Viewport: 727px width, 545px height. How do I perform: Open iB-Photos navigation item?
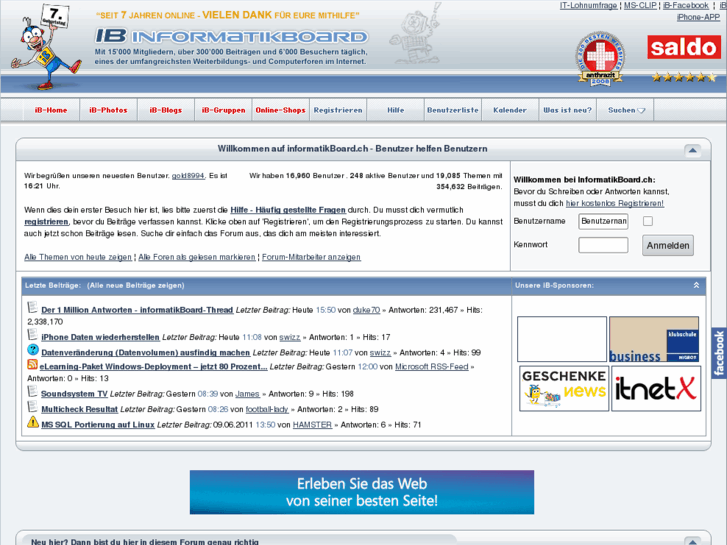[108, 110]
